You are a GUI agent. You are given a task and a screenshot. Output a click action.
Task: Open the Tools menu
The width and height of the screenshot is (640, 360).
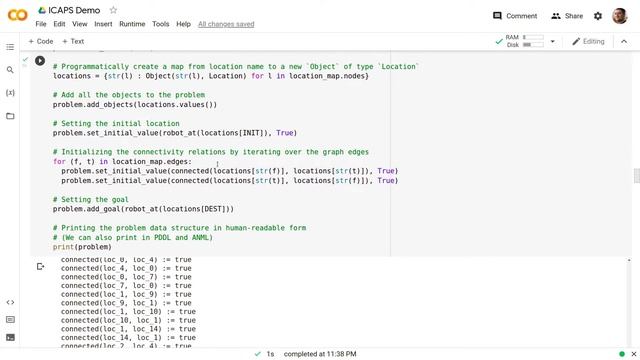pyautogui.click(x=160, y=24)
